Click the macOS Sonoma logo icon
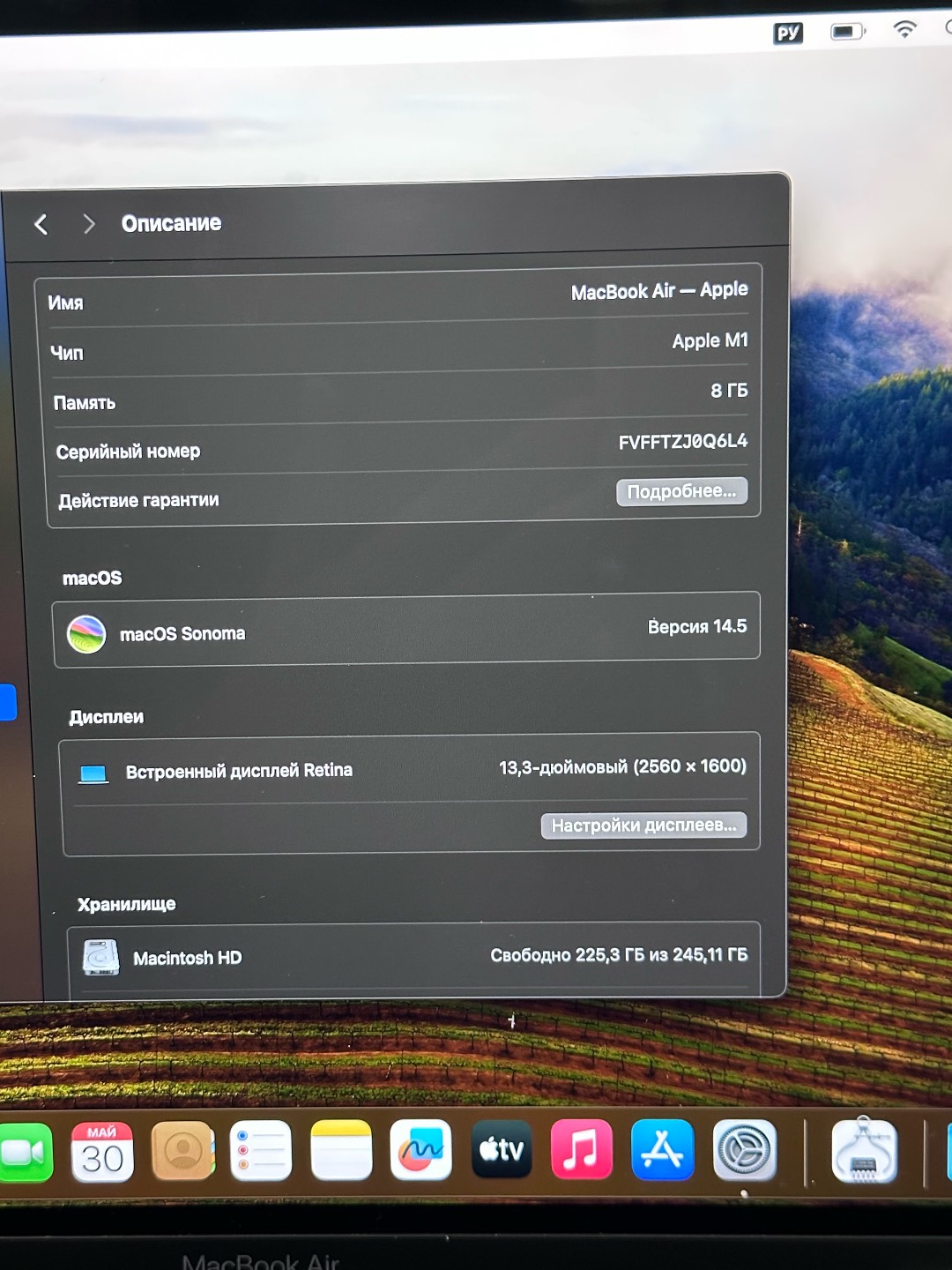 (x=86, y=634)
